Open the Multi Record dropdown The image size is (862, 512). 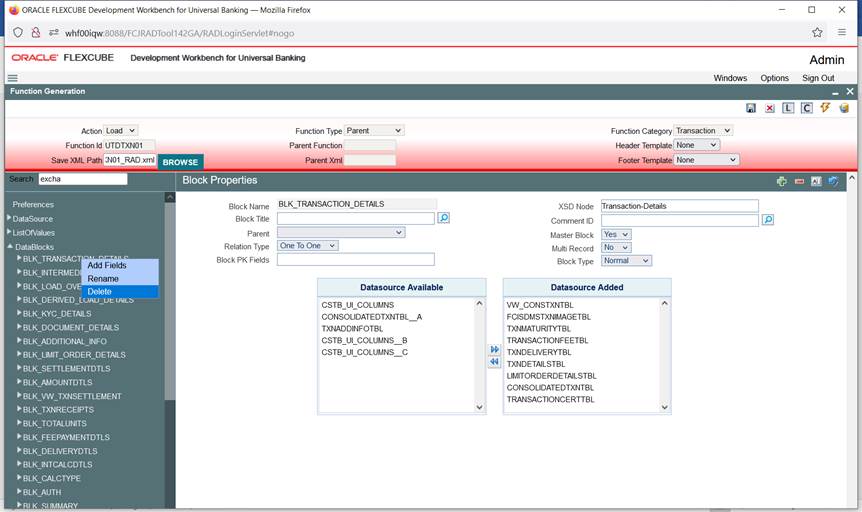616,247
